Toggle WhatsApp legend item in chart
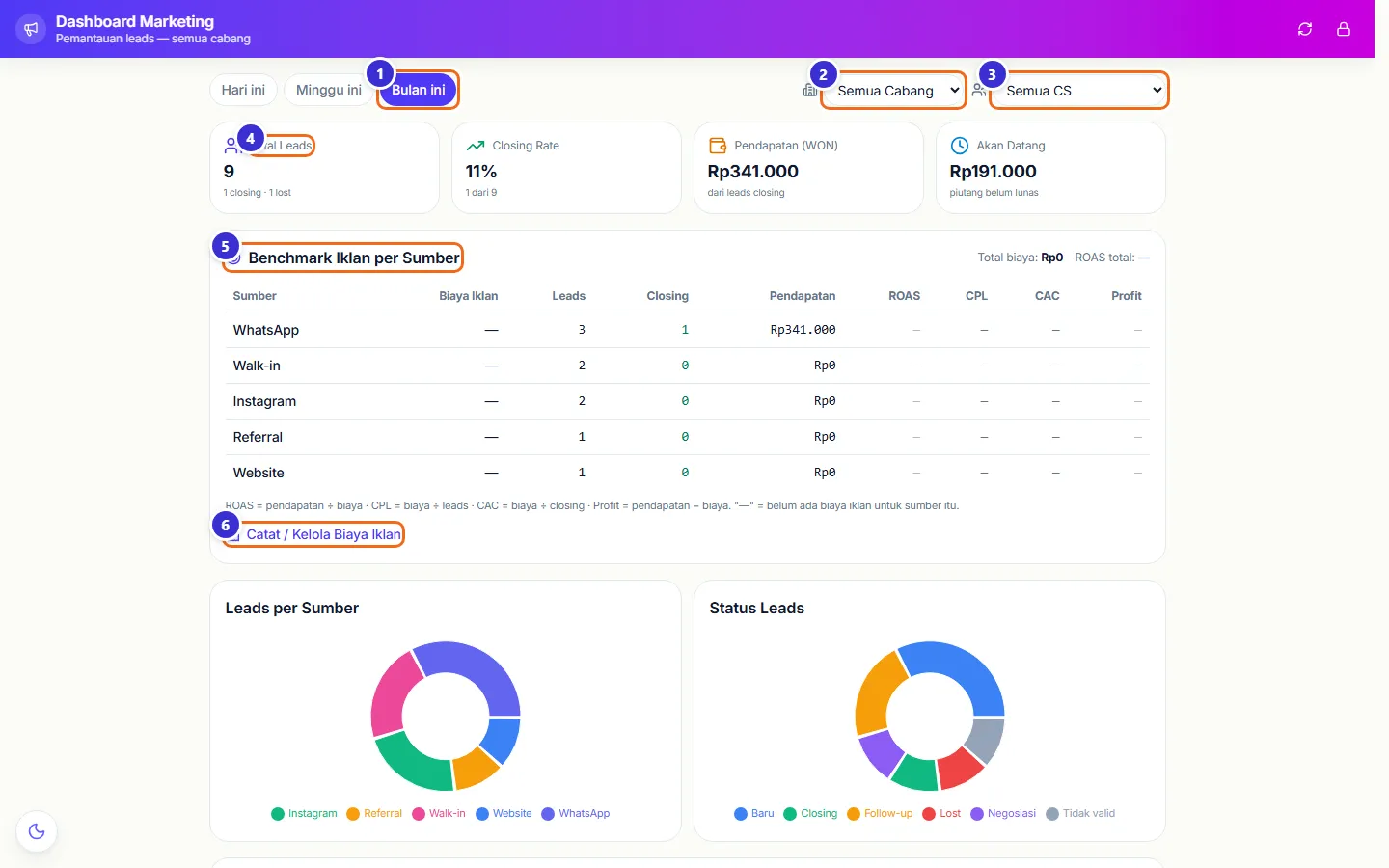This screenshot has width=1389, height=868. tap(576, 813)
